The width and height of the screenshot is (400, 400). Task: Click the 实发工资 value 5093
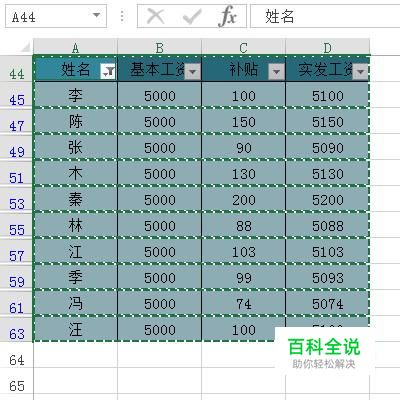tap(328, 277)
